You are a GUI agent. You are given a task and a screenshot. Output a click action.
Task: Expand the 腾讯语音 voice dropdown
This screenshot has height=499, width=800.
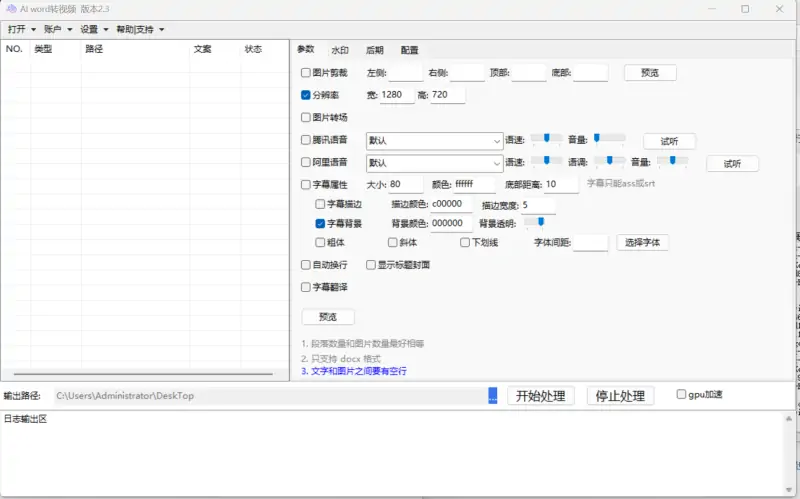point(434,140)
